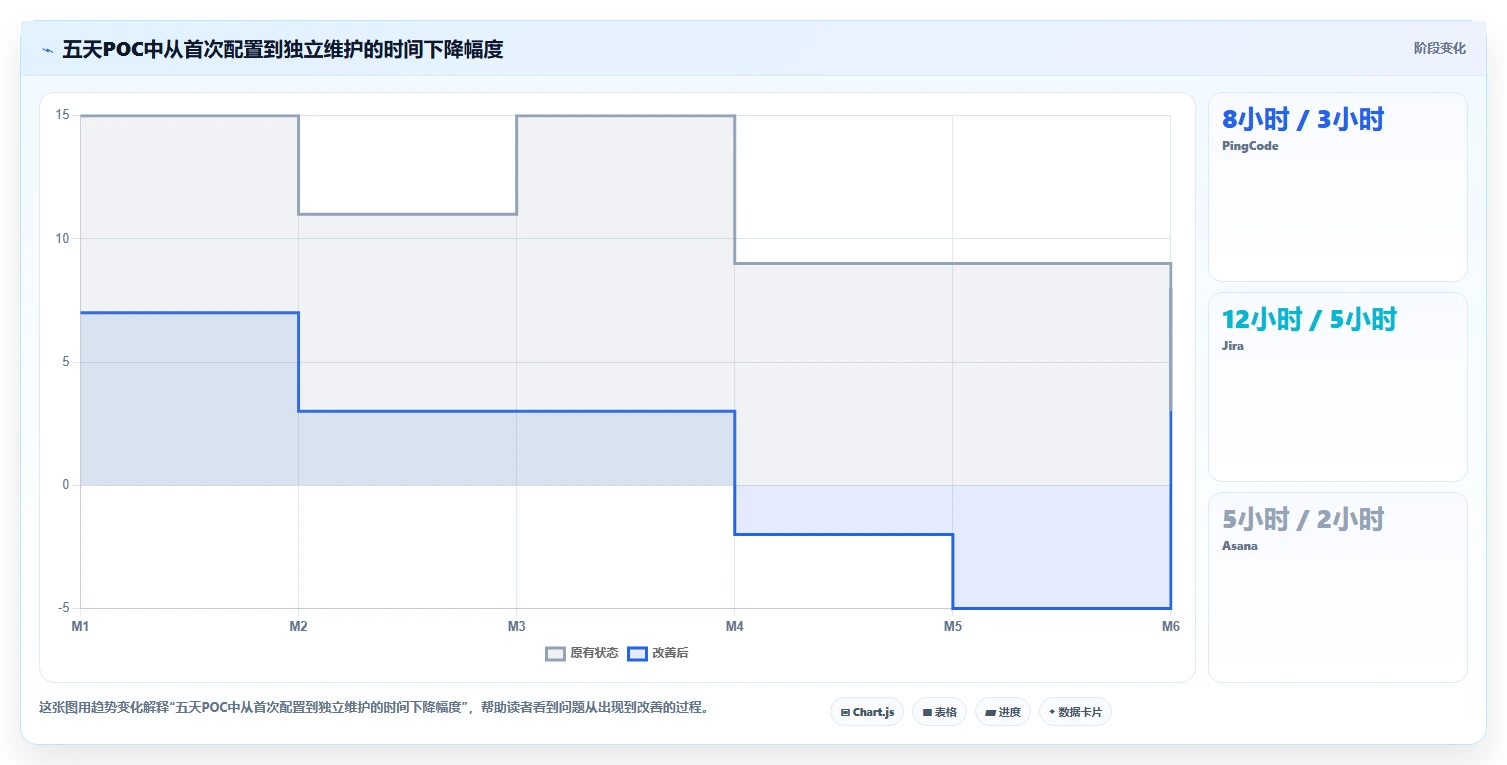Click the lightning icon beside the chart title
This screenshot has width=1507, height=765.
tap(47, 49)
